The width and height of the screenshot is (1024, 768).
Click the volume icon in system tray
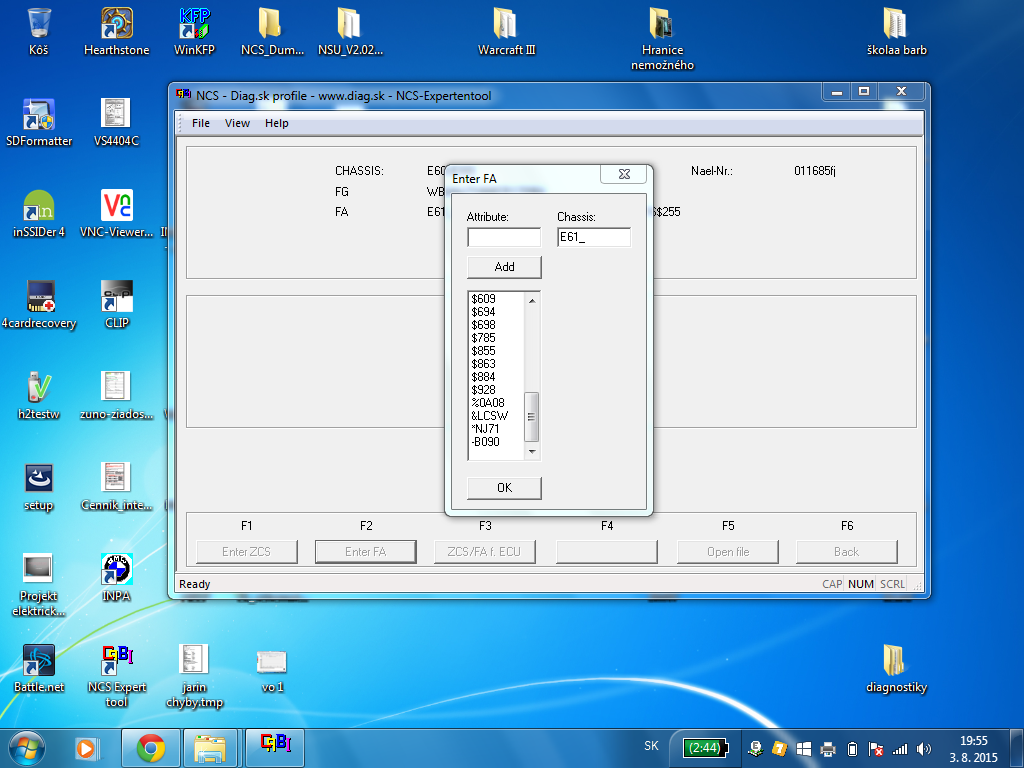[x=923, y=748]
